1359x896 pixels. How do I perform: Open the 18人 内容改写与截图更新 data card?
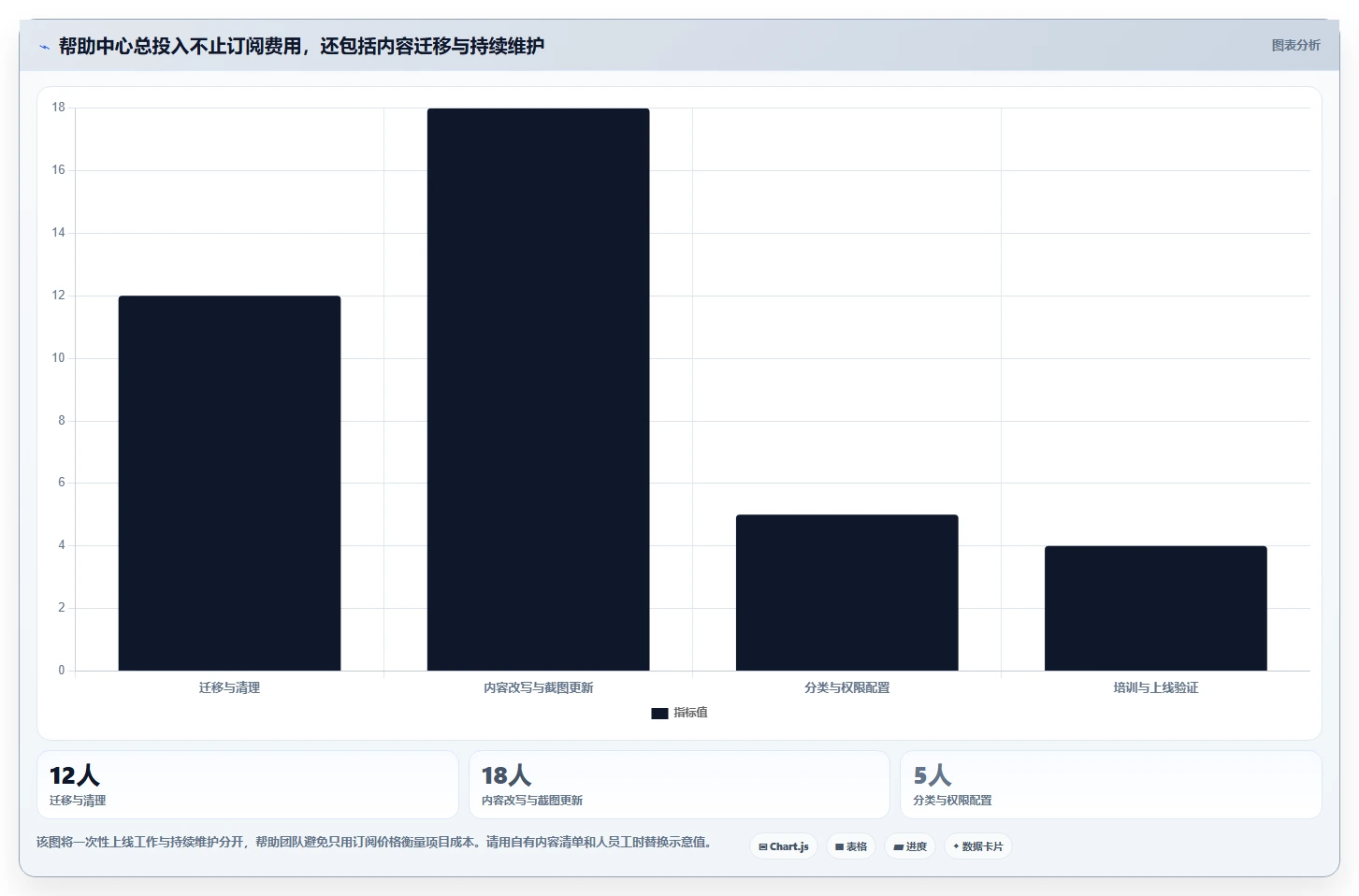click(x=679, y=785)
